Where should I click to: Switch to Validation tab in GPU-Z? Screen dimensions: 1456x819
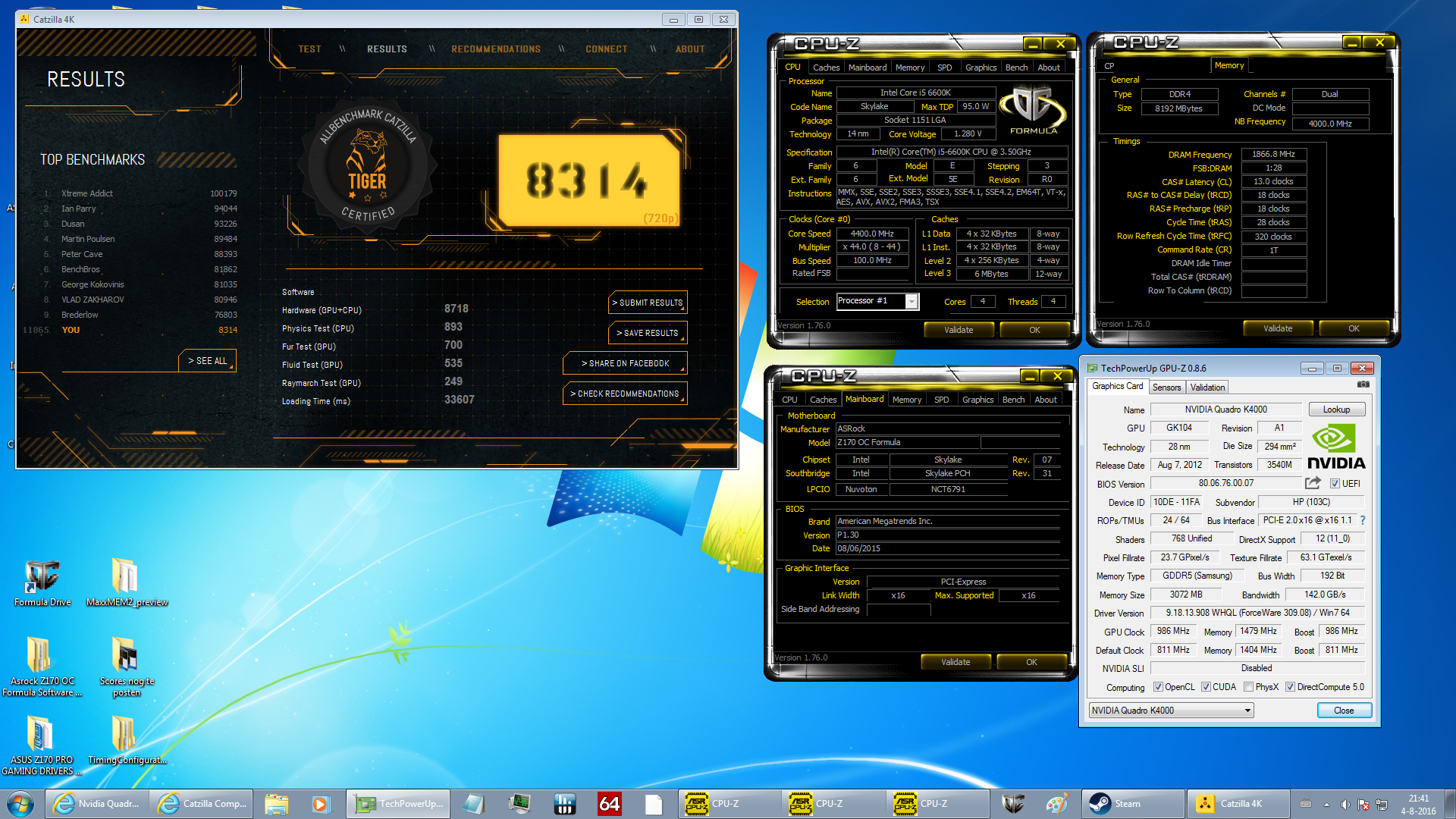pyautogui.click(x=1207, y=388)
